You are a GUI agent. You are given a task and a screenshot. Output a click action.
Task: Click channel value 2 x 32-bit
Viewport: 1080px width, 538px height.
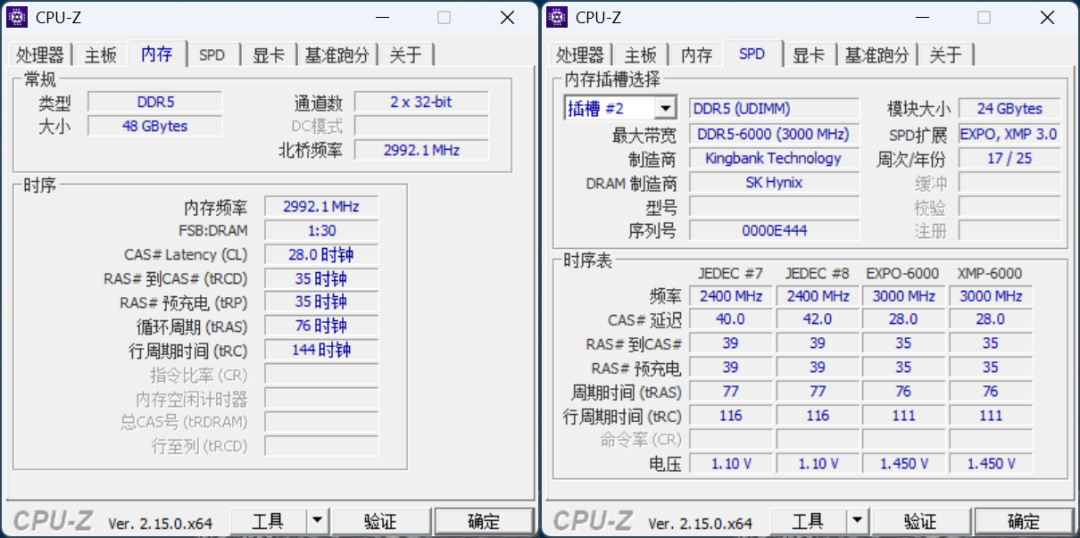422,103
